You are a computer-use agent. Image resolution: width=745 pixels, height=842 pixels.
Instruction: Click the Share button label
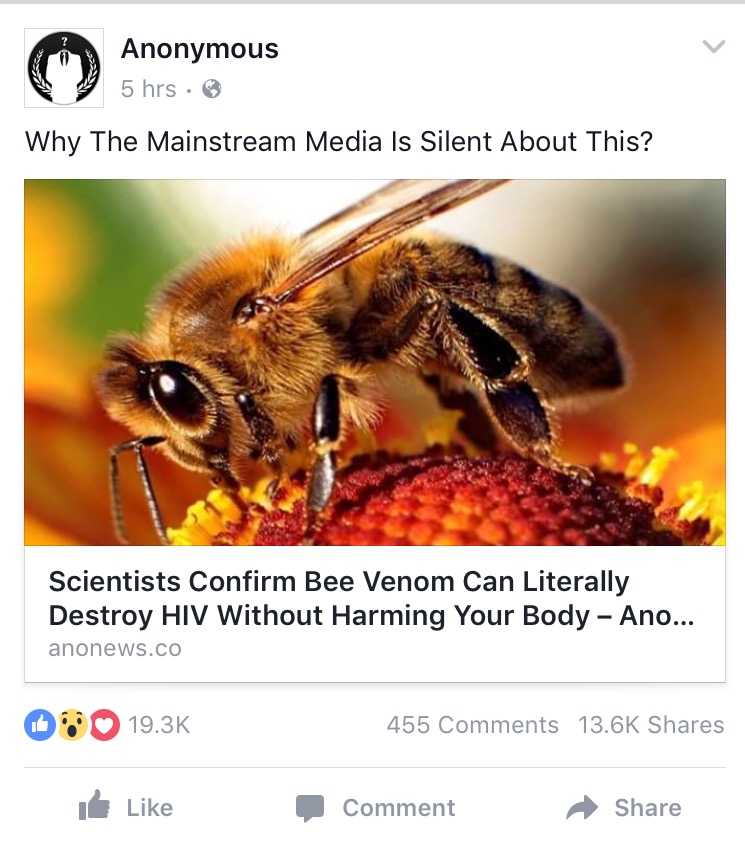648,808
